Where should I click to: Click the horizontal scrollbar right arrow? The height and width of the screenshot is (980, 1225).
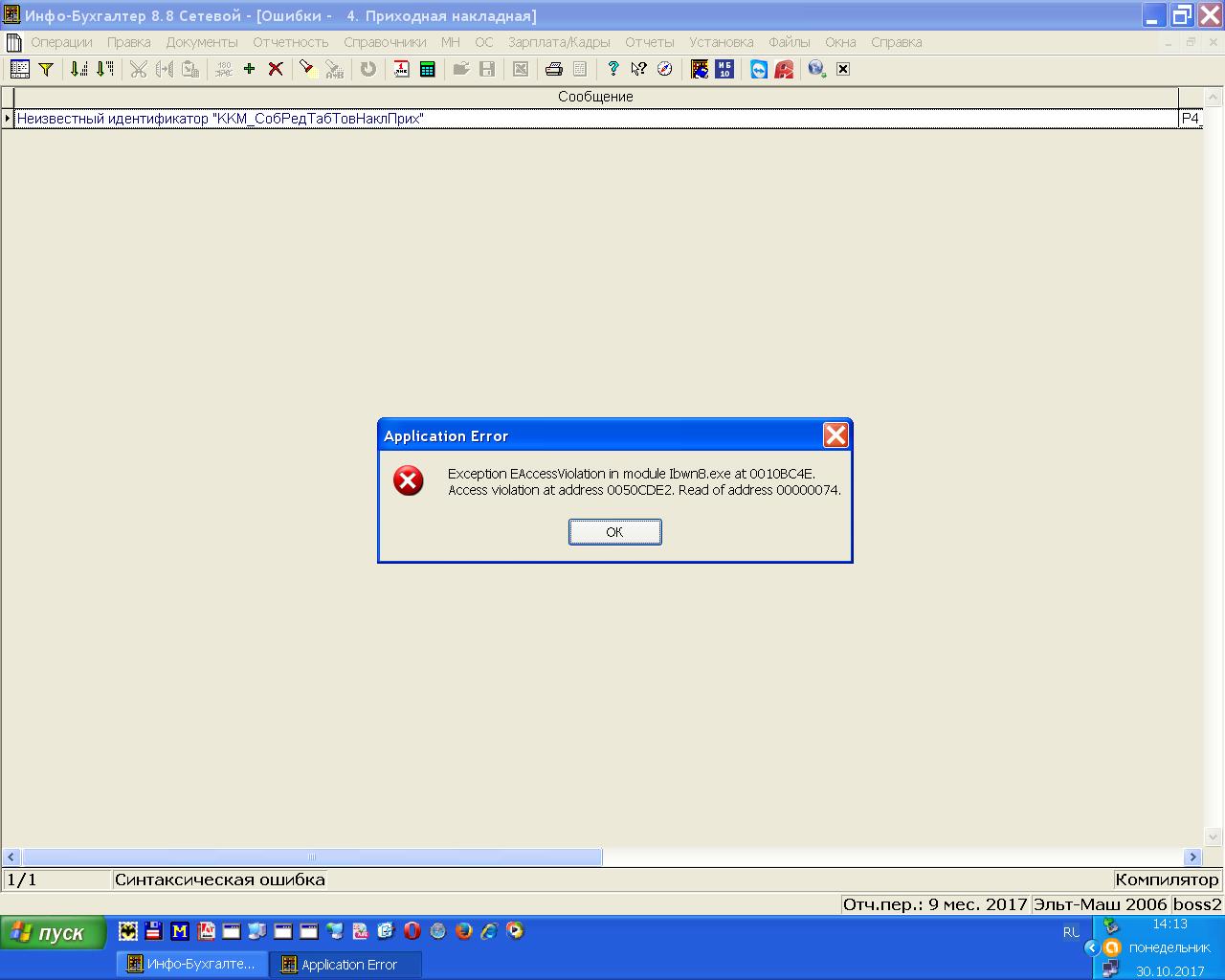[x=1192, y=857]
